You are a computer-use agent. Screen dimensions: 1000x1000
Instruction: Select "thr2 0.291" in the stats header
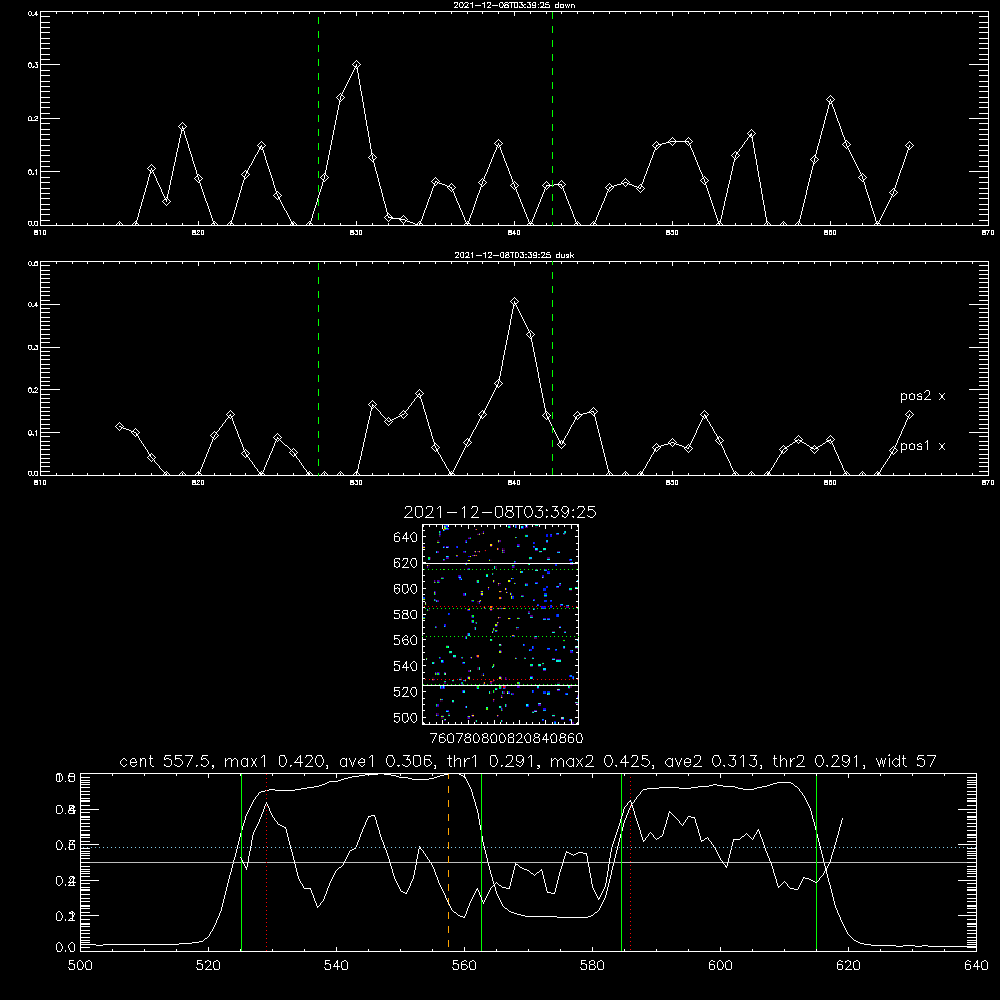[821, 761]
